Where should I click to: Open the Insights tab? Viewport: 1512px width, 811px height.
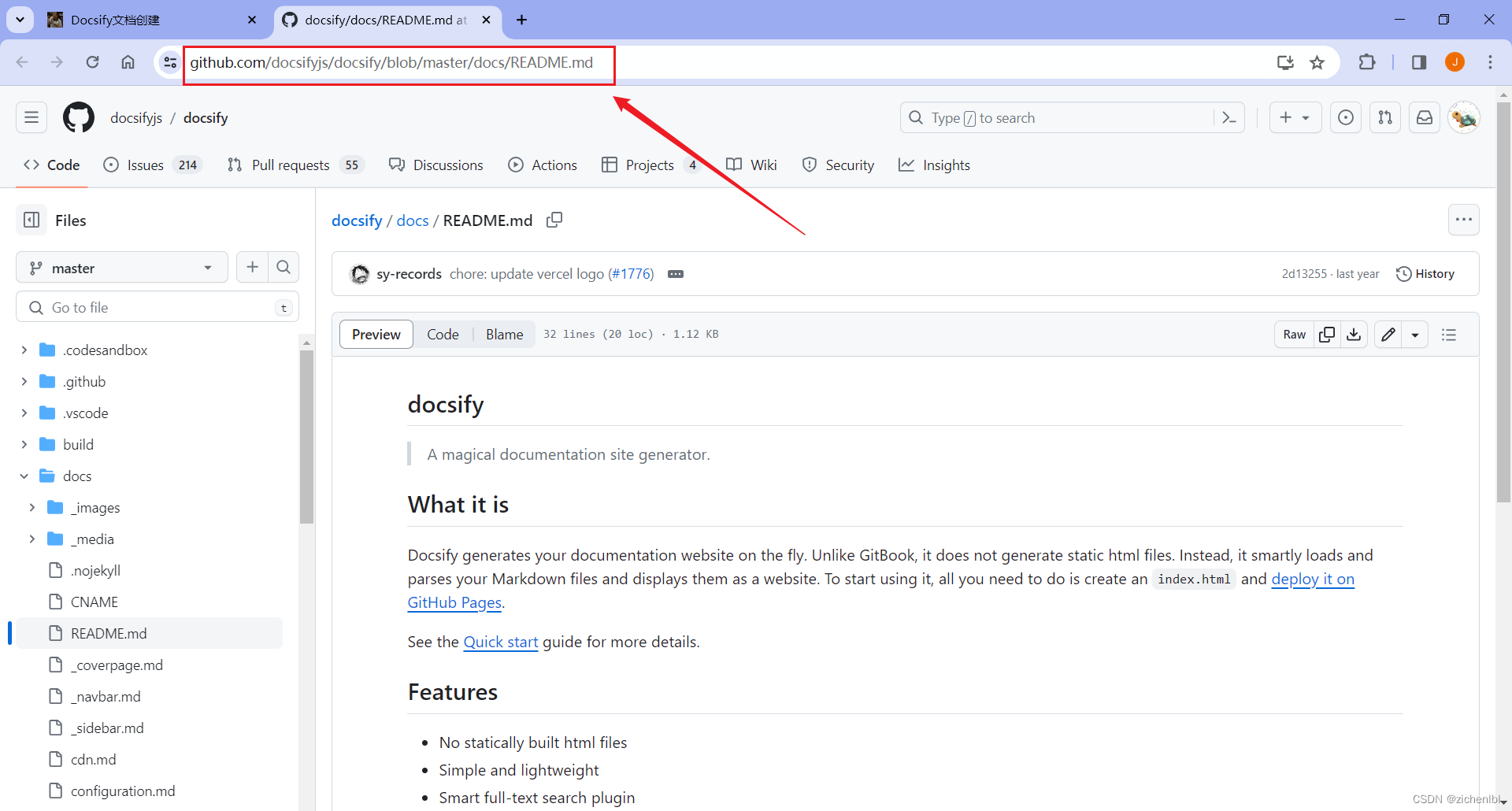coord(934,165)
